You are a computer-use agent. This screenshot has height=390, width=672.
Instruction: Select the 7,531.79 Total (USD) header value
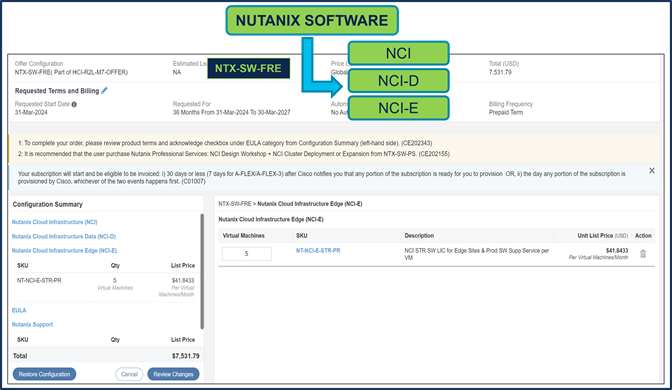click(x=500, y=72)
